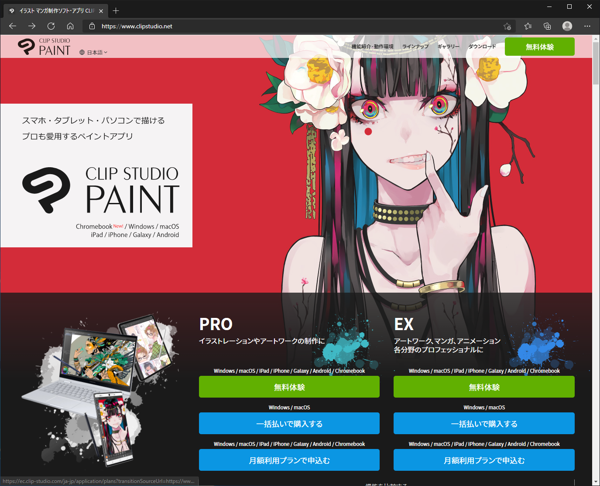
Task: Click the globe icon beside 日本語
Action: [x=82, y=52]
